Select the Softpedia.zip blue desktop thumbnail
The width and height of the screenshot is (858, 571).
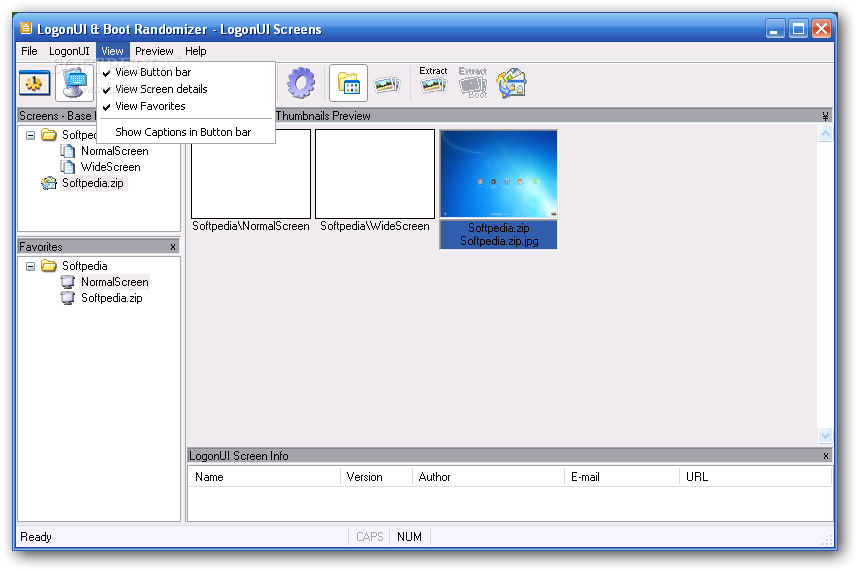pos(498,174)
